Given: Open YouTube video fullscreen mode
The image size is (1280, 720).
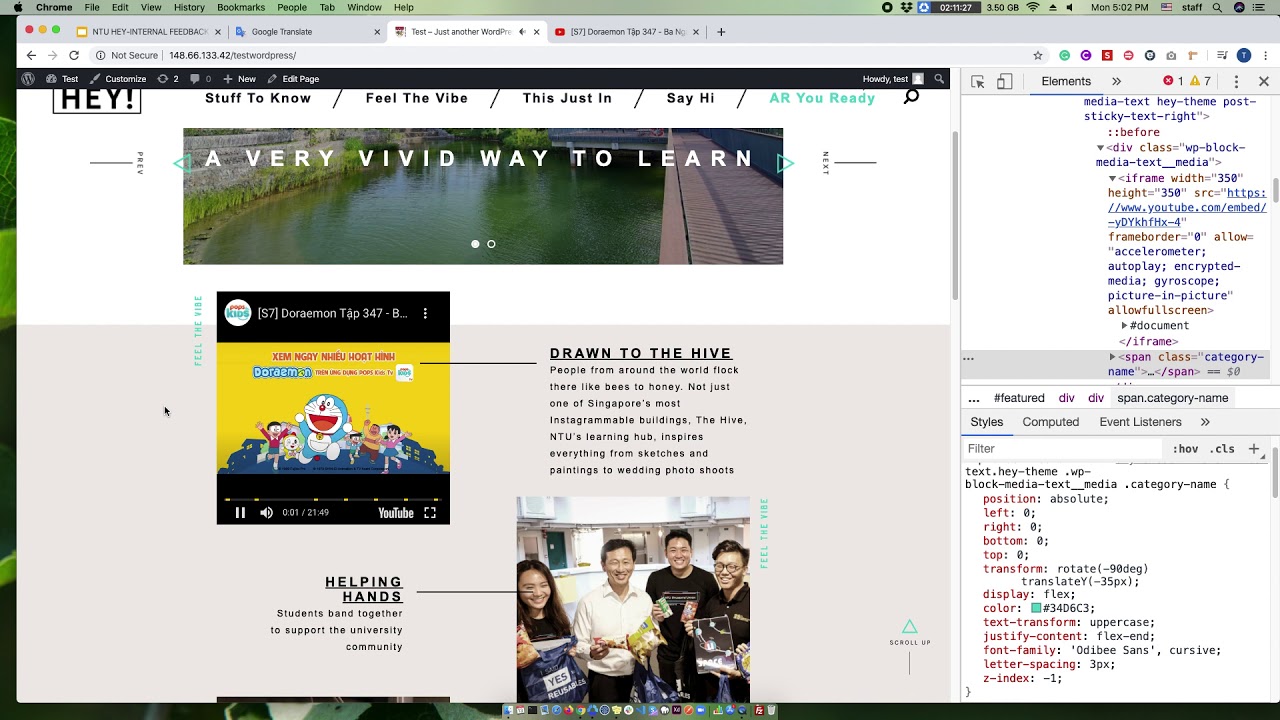Looking at the screenshot, I should pos(430,513).
